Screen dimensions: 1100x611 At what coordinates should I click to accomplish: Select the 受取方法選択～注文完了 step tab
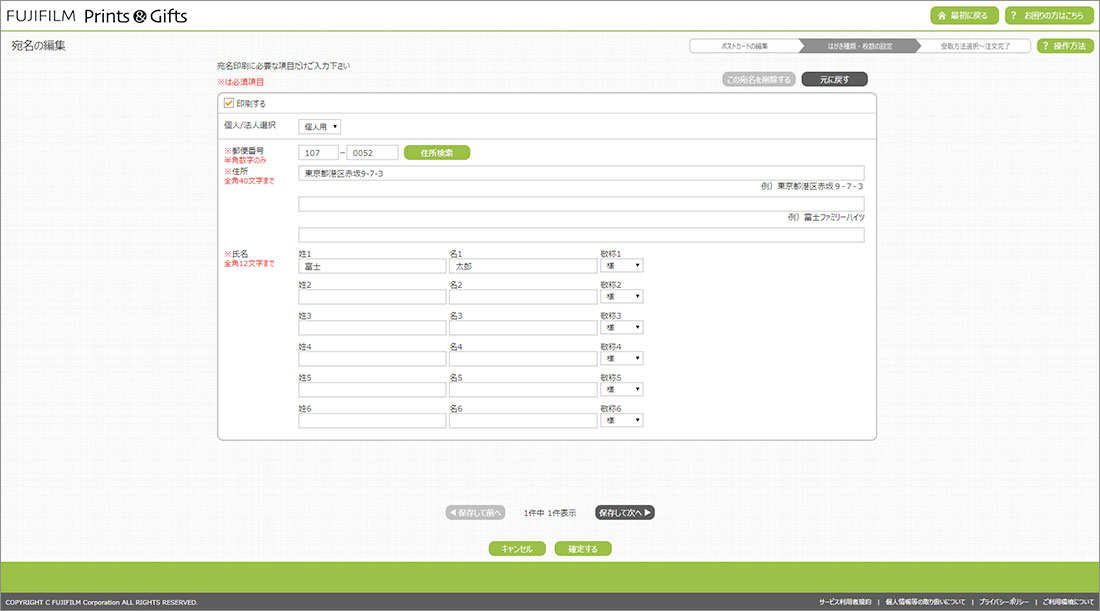pyautogui.click(x=974, y=46)
